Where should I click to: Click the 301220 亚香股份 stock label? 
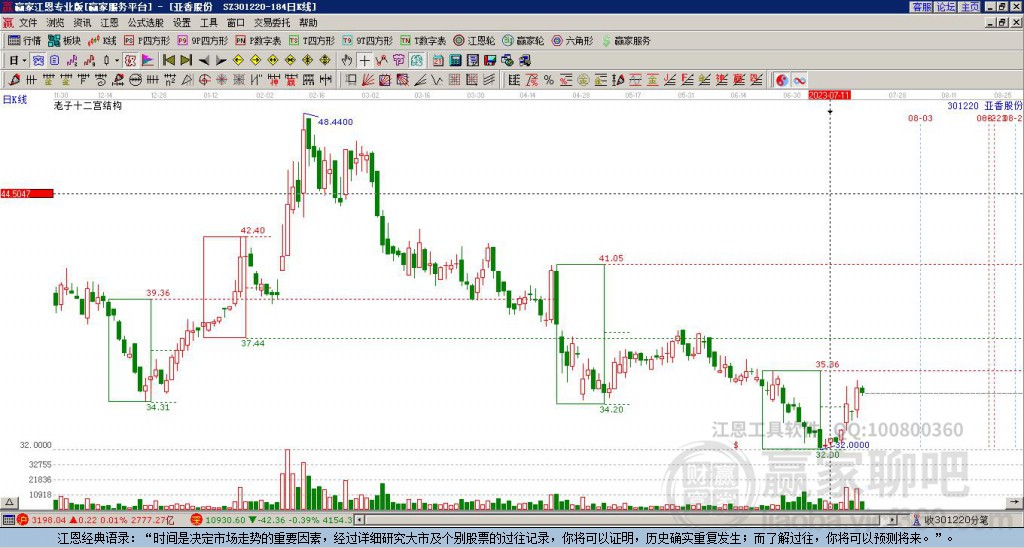(x=985, y=105)
